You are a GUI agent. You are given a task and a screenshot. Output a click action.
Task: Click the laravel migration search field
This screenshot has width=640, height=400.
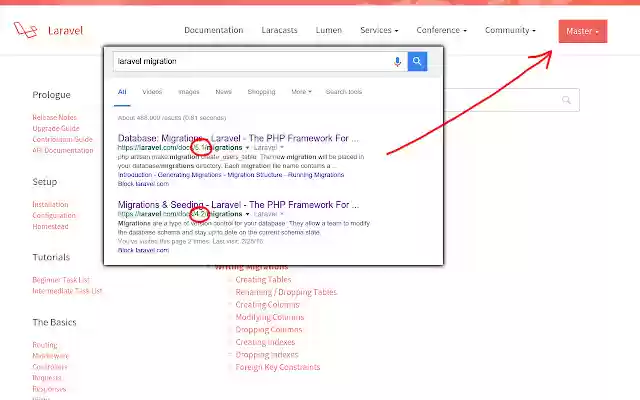point(251,61)
